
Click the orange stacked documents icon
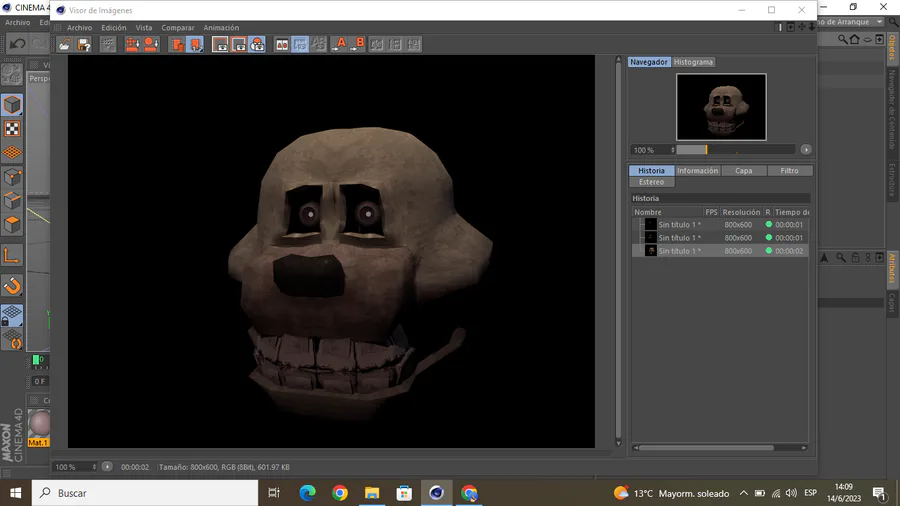coord(177,44)
